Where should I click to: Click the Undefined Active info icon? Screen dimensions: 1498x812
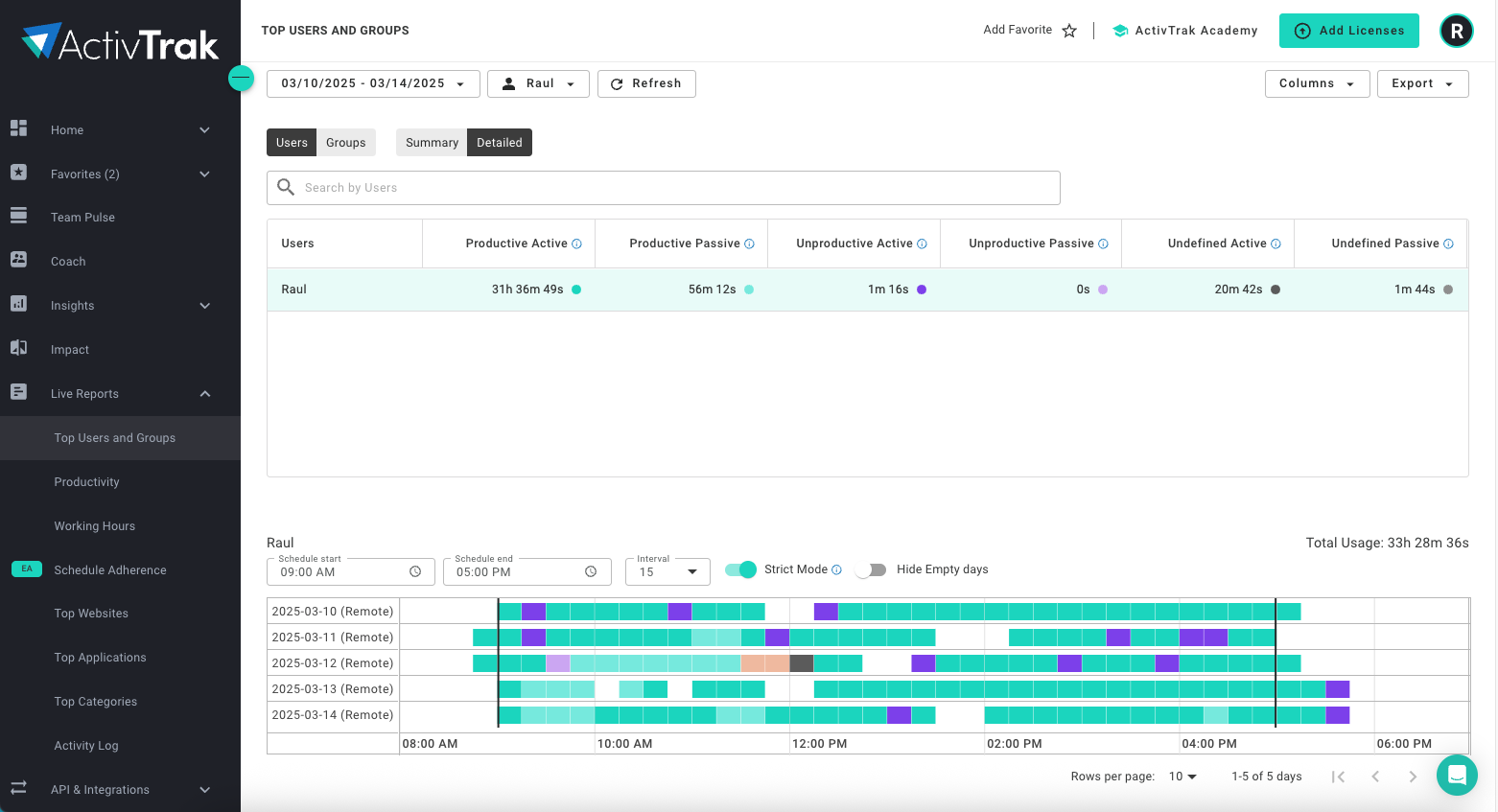(1276, 244)
